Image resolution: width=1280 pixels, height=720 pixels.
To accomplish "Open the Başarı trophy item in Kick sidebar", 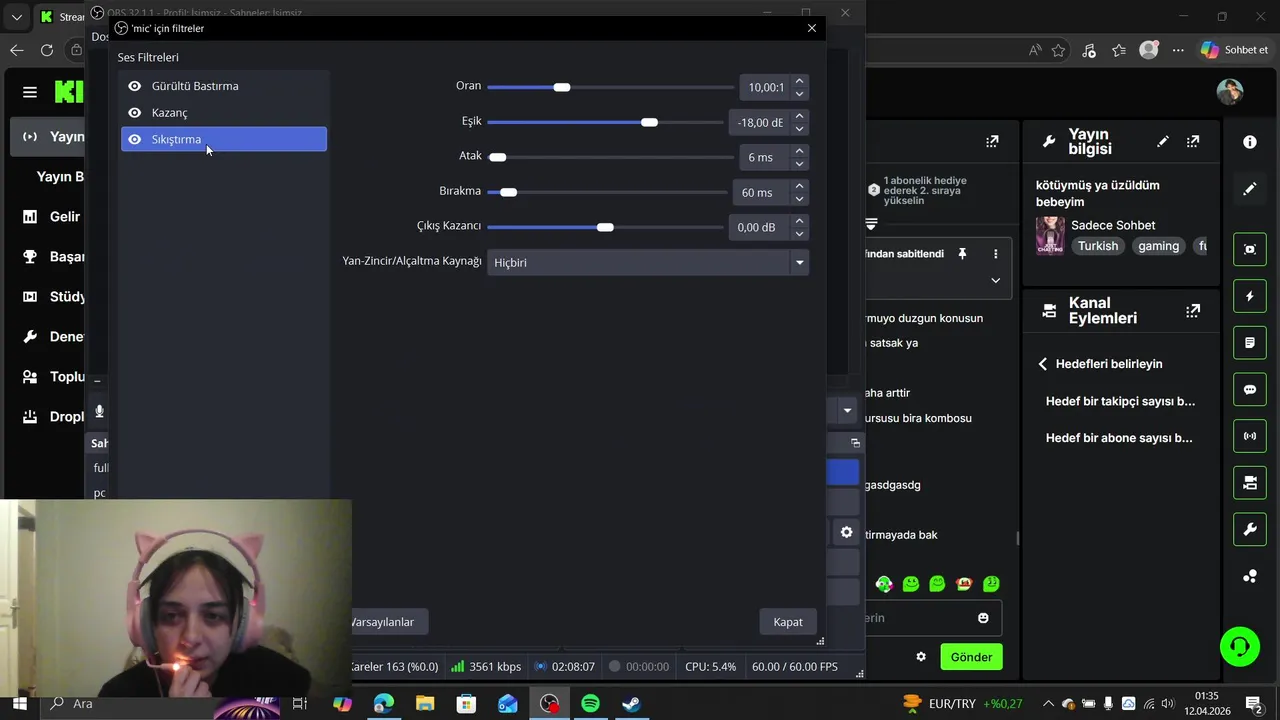I will click(50, 257).
